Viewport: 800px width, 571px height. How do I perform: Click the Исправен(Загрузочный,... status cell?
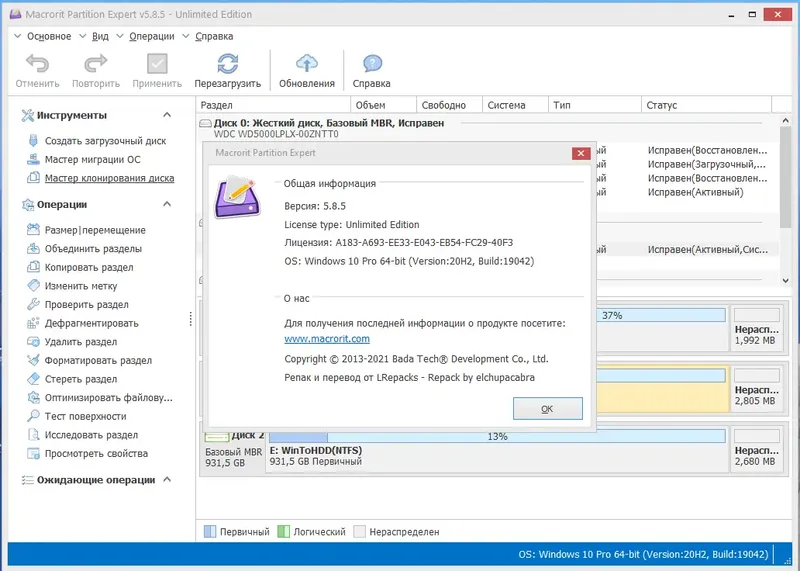(707, 164)
